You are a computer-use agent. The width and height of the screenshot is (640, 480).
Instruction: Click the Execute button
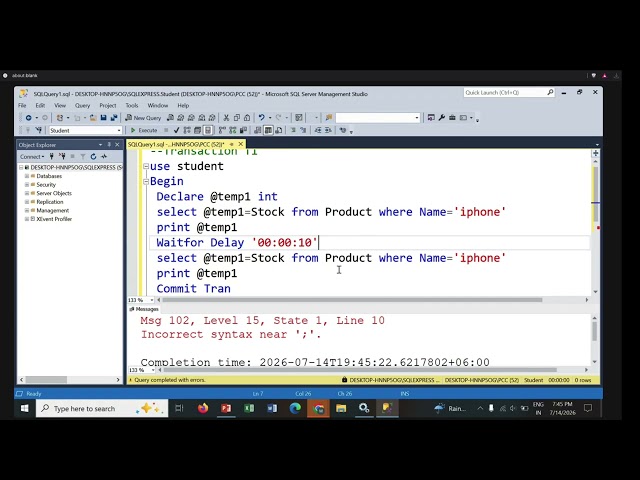pos(144,130)
